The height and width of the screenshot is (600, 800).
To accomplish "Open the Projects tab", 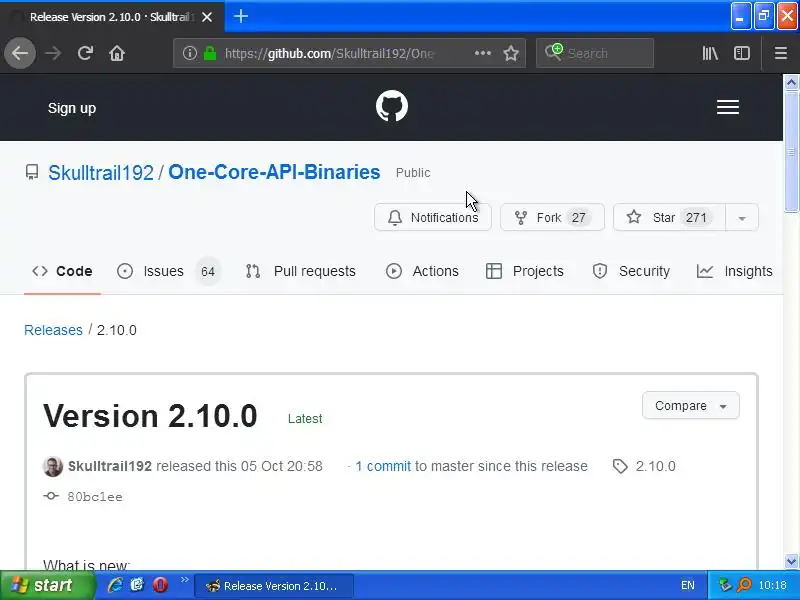I will 524,271.
